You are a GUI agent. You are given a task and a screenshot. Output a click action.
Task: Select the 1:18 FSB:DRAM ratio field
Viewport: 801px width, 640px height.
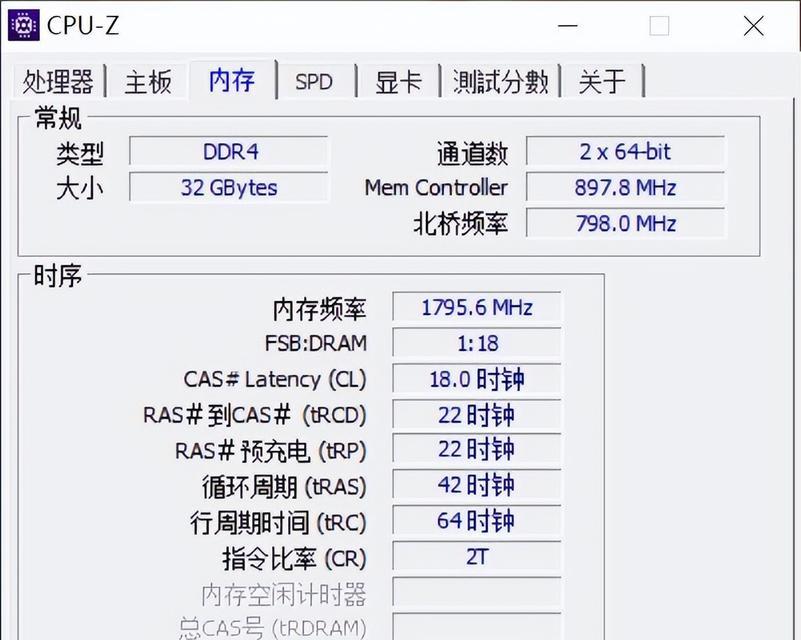click(x=477, y=343)
